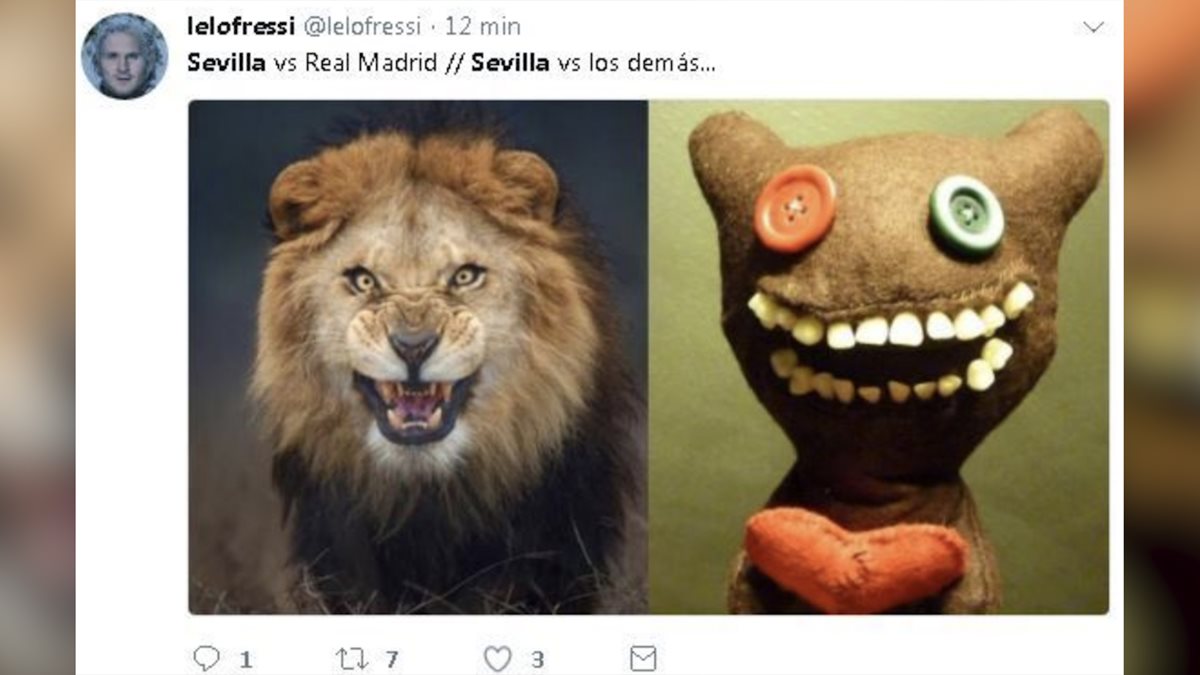
Task: Click the reply count number 1
Action: pos(246,660)
